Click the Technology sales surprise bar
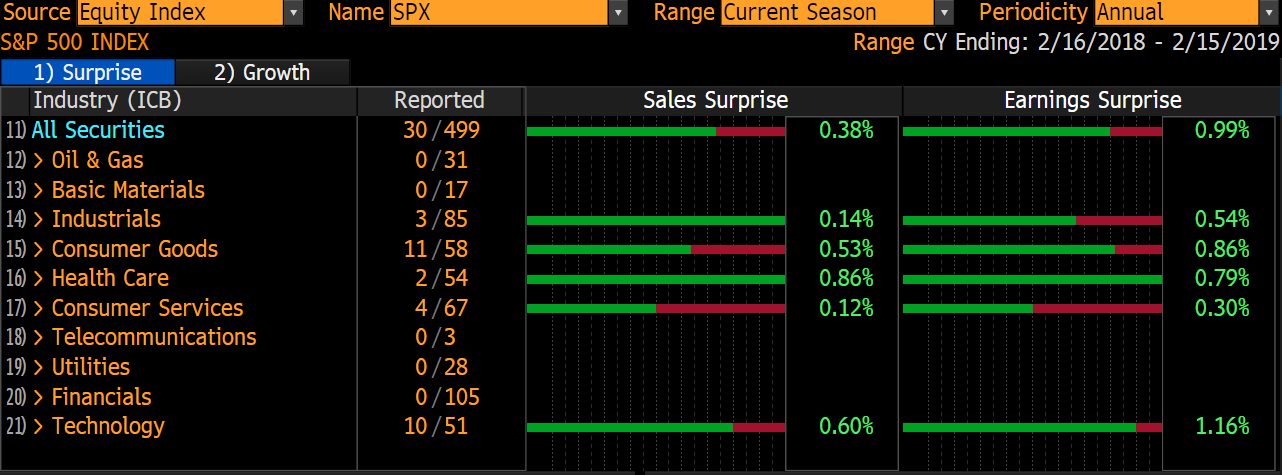 [x=655, y=427]
